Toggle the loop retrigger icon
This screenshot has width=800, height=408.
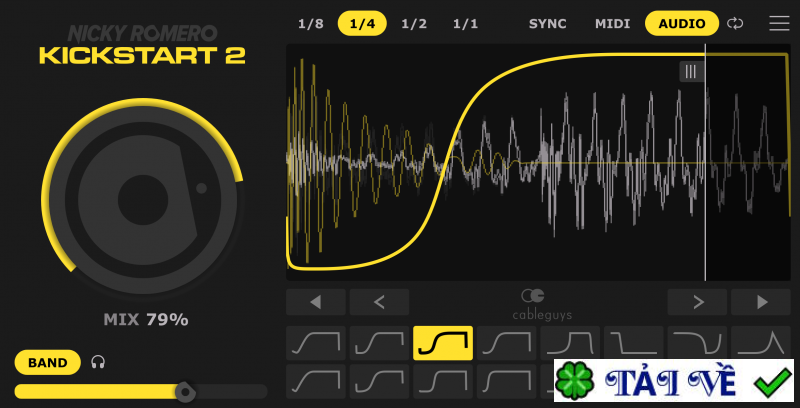[735, 23]
